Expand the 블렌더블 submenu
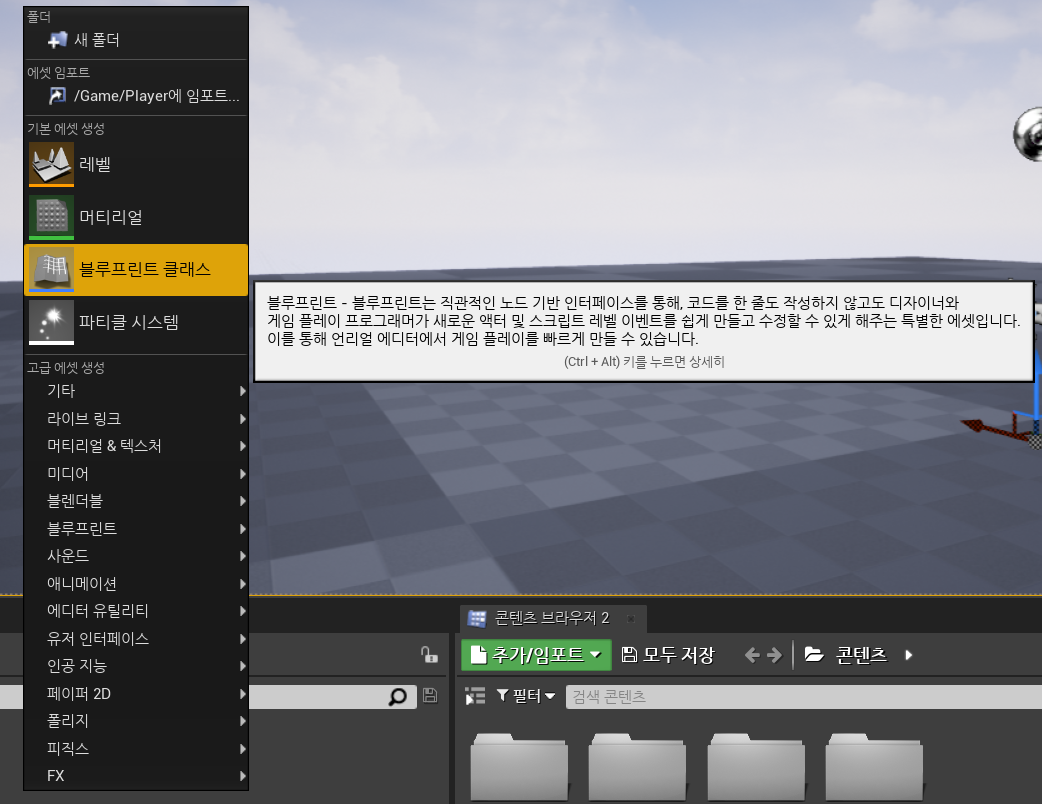Screen dimensions: 1042x804 click(x=136, y=501)
